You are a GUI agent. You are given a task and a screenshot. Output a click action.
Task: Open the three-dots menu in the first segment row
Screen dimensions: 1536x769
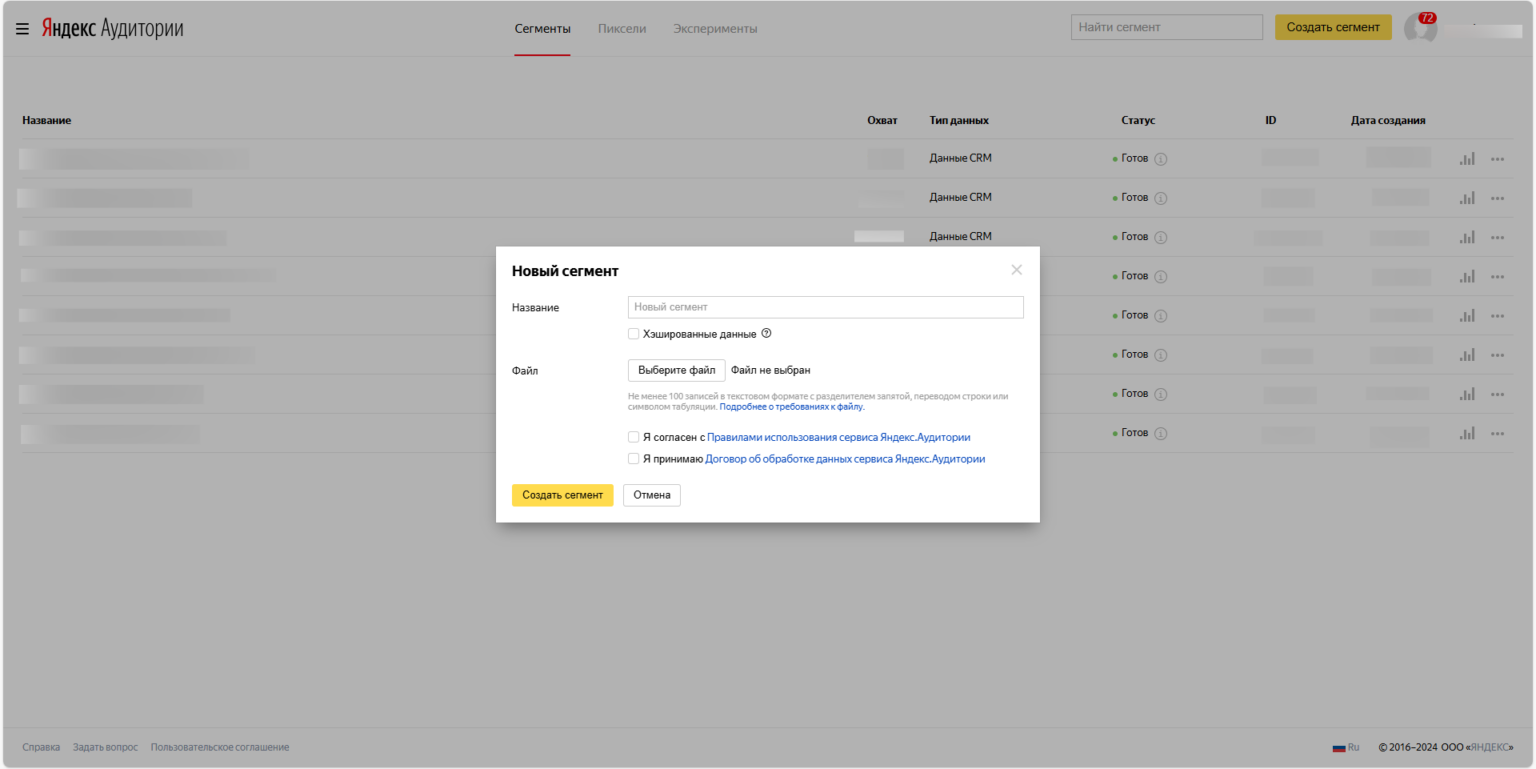pos(1497,159)
